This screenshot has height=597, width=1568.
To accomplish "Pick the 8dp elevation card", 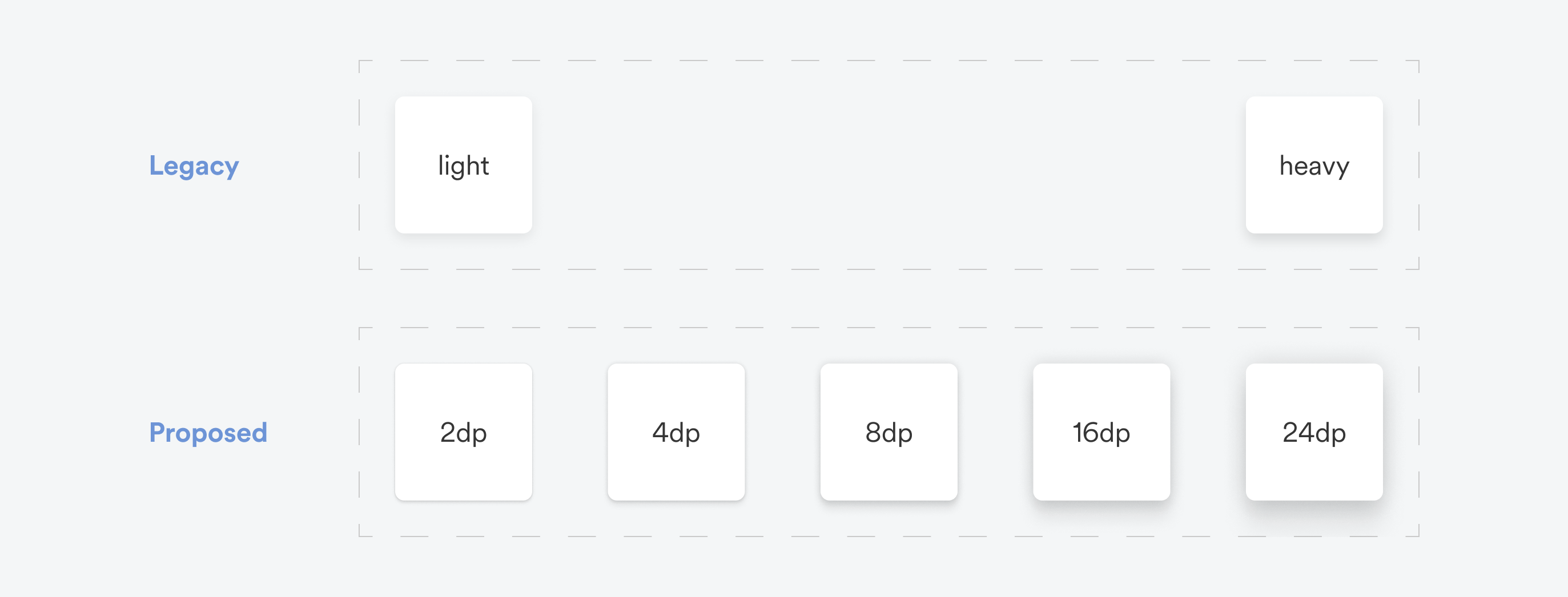I will 888,432.
